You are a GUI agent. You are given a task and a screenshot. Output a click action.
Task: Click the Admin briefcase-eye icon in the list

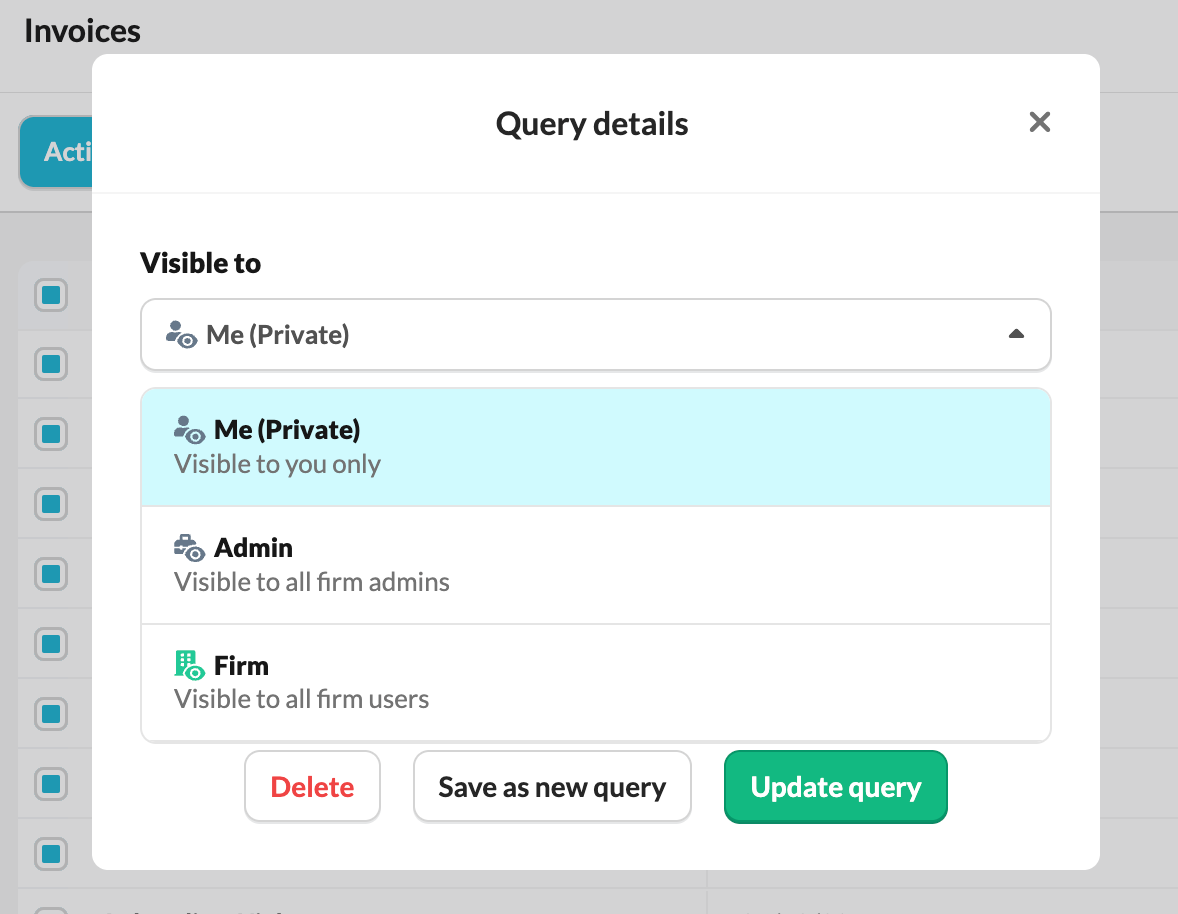click(x=189, y=548)
